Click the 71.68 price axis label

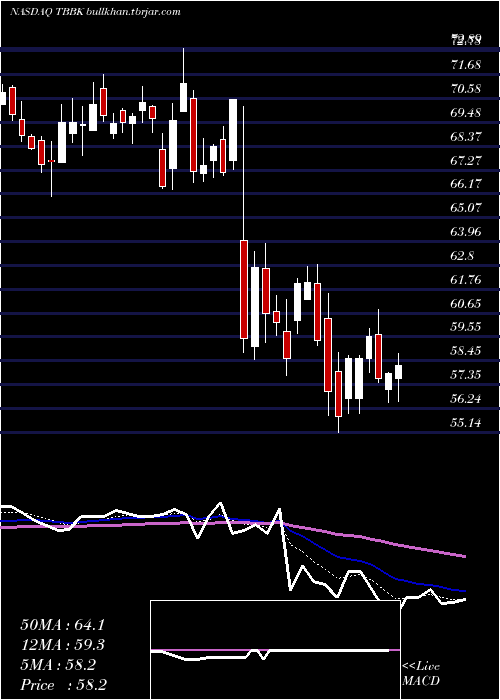[x=466, y=65]
